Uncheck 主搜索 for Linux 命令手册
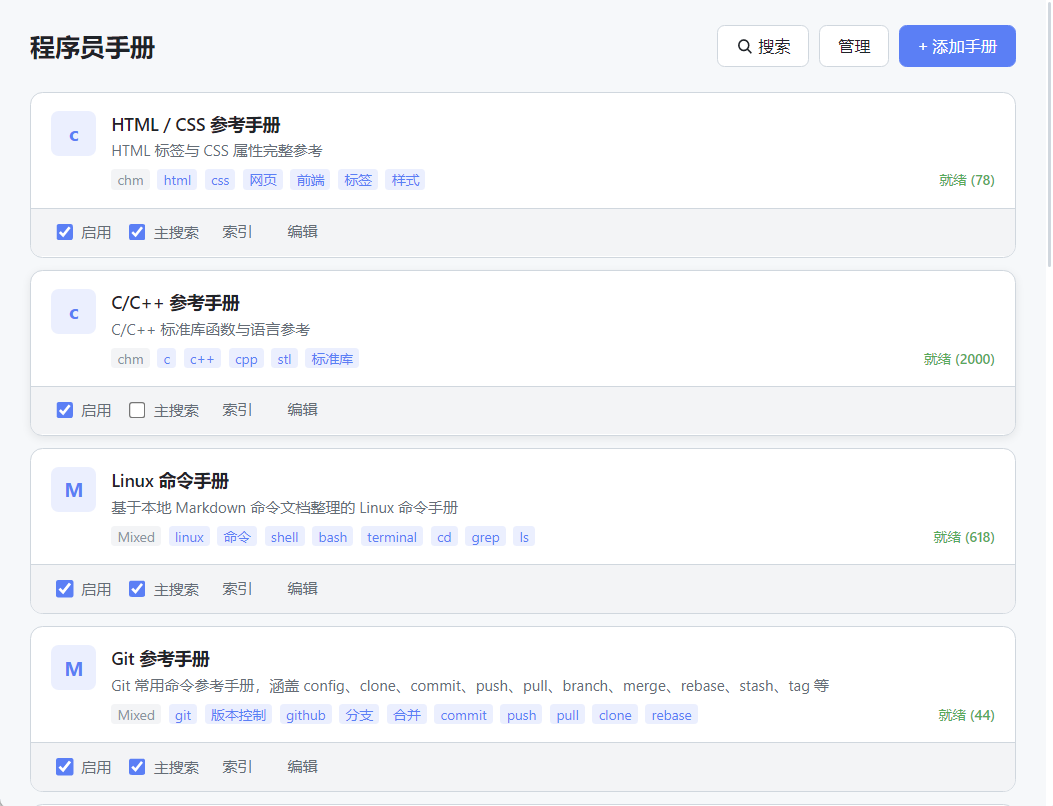 click(x=137, y=589)
